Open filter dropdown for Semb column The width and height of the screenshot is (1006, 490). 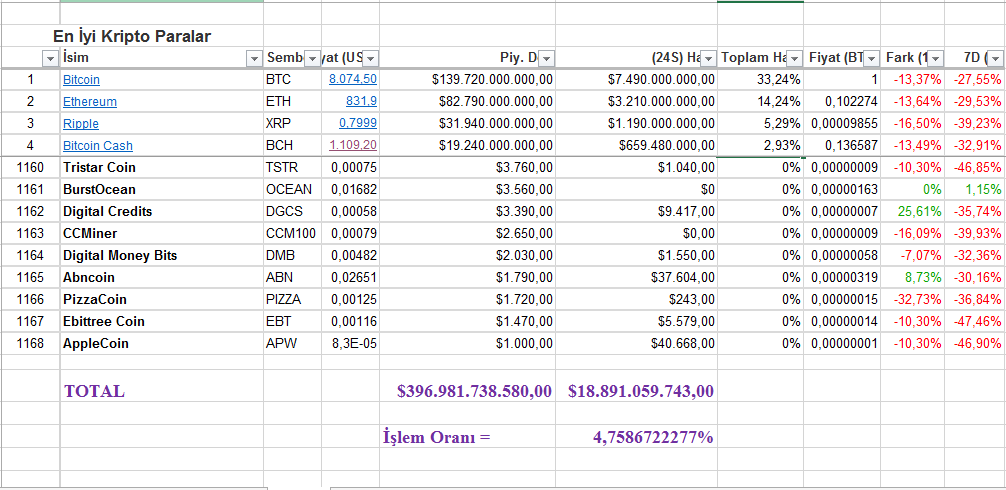[x=312, y=59]
